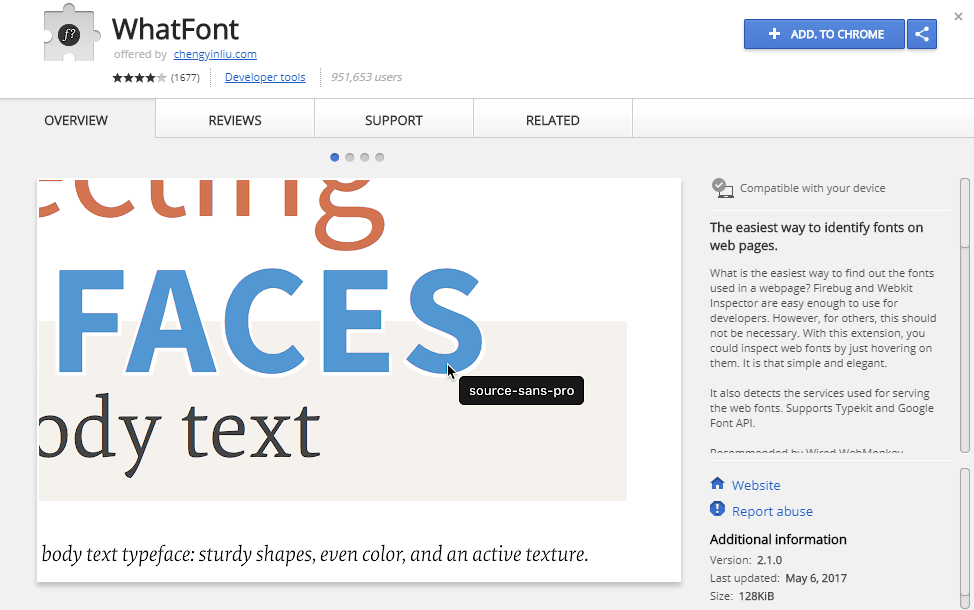This screenshot has height=610, width=974.
Task: Open the Developer tools category link
Action: pyautogui.click(x=265, y=78)
